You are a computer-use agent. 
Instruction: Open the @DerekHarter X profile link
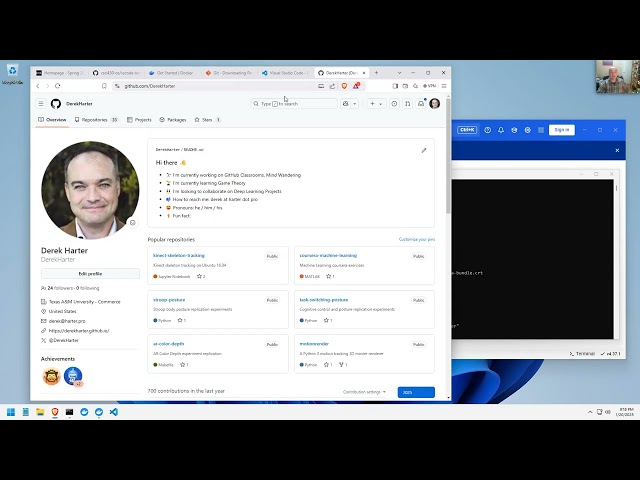click(64, 340)
